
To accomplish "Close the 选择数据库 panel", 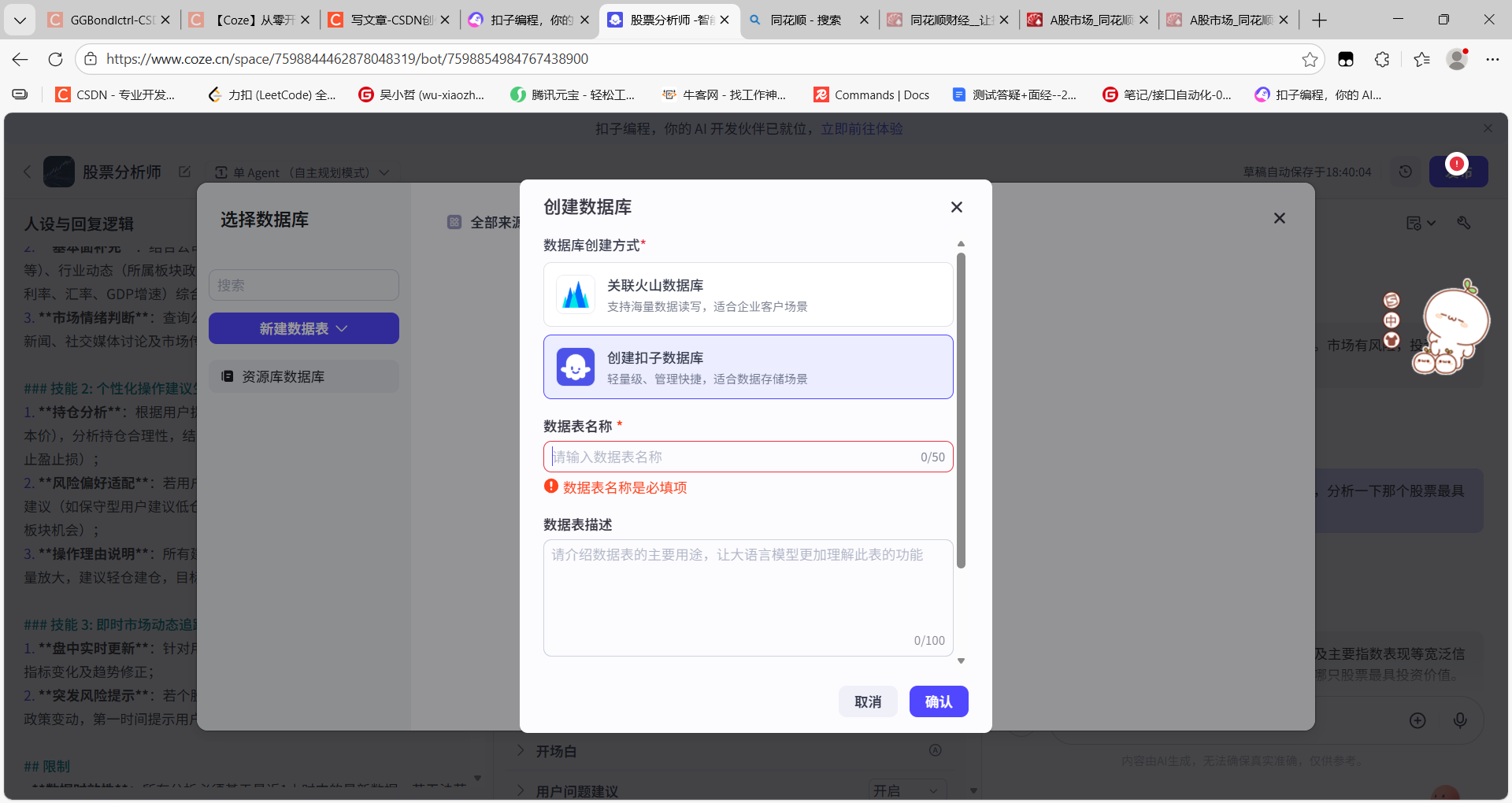I will pyautogui.click(x=1280, y=218).
